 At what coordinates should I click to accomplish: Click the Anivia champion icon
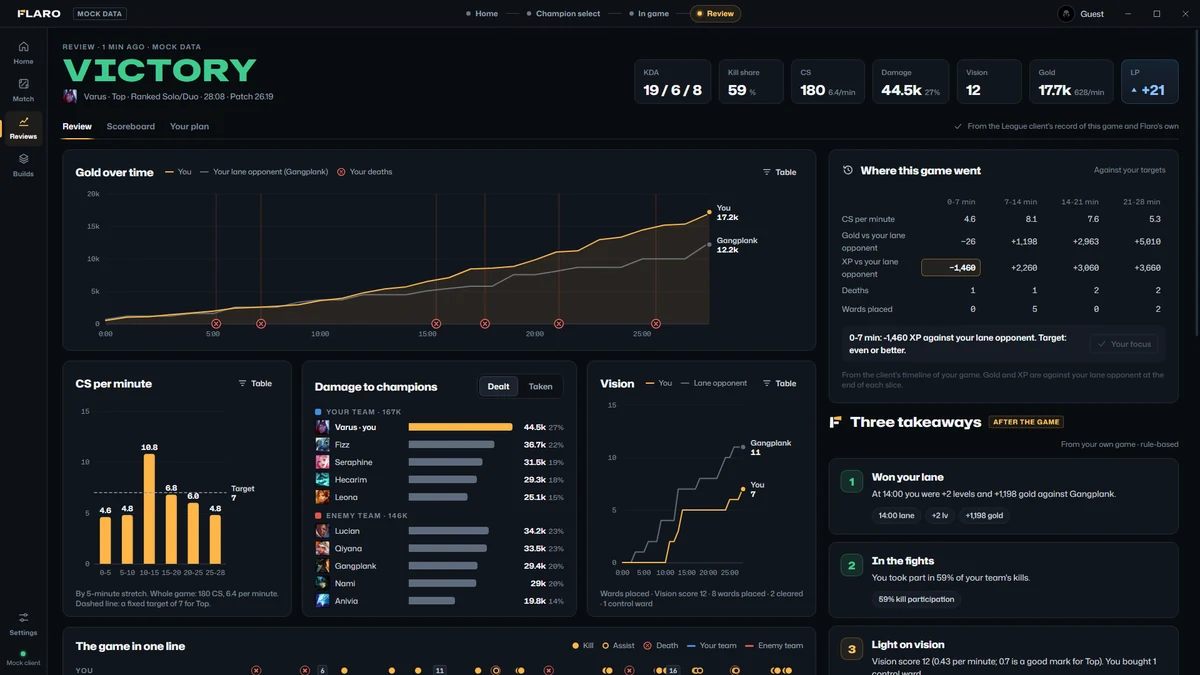pos(322,601)
